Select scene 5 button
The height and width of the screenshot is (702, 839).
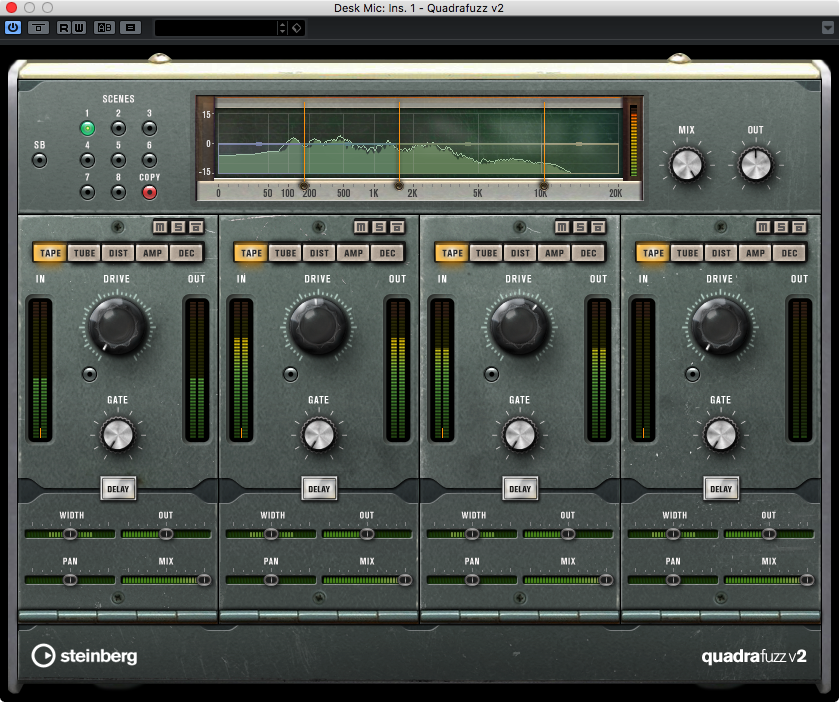[118, 160]
